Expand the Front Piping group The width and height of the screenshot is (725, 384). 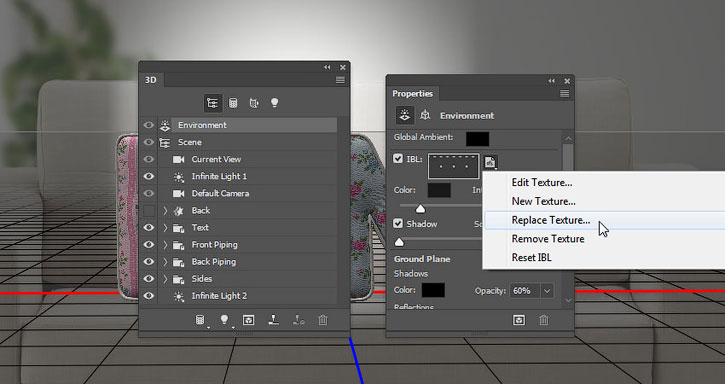[165, 245]
